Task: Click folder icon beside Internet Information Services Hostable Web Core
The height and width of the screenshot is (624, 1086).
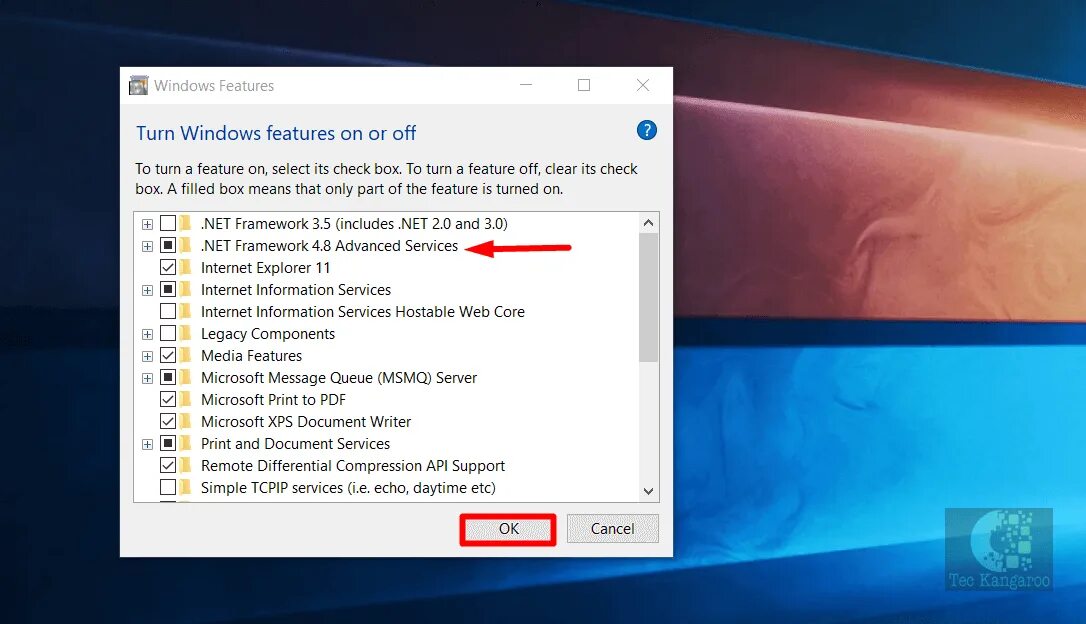Action: click(186, 311)
